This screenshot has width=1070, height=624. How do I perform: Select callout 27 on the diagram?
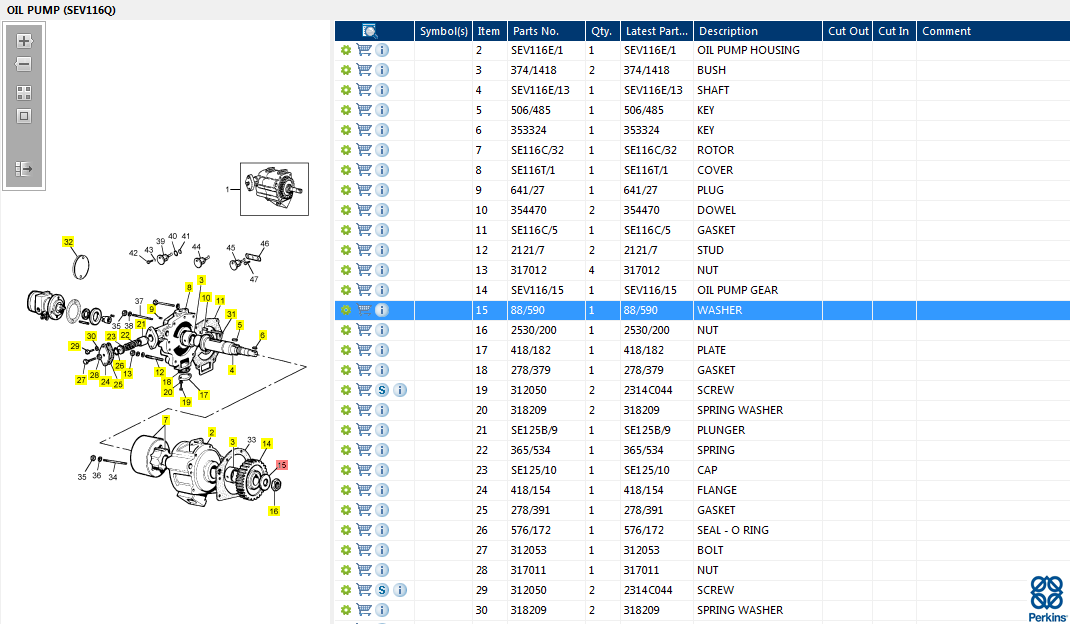(81, 380)
